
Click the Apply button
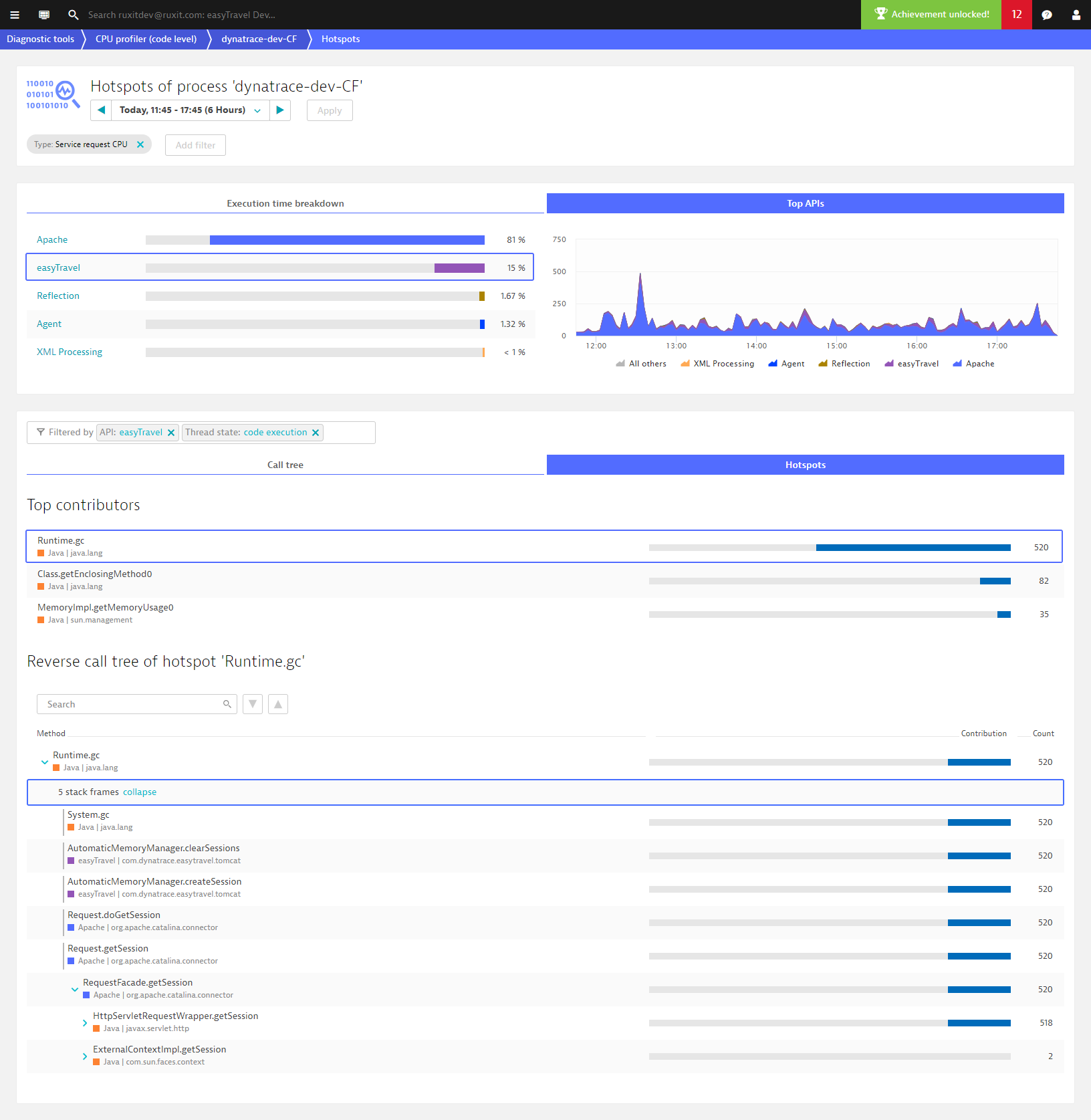click(330, 110)
